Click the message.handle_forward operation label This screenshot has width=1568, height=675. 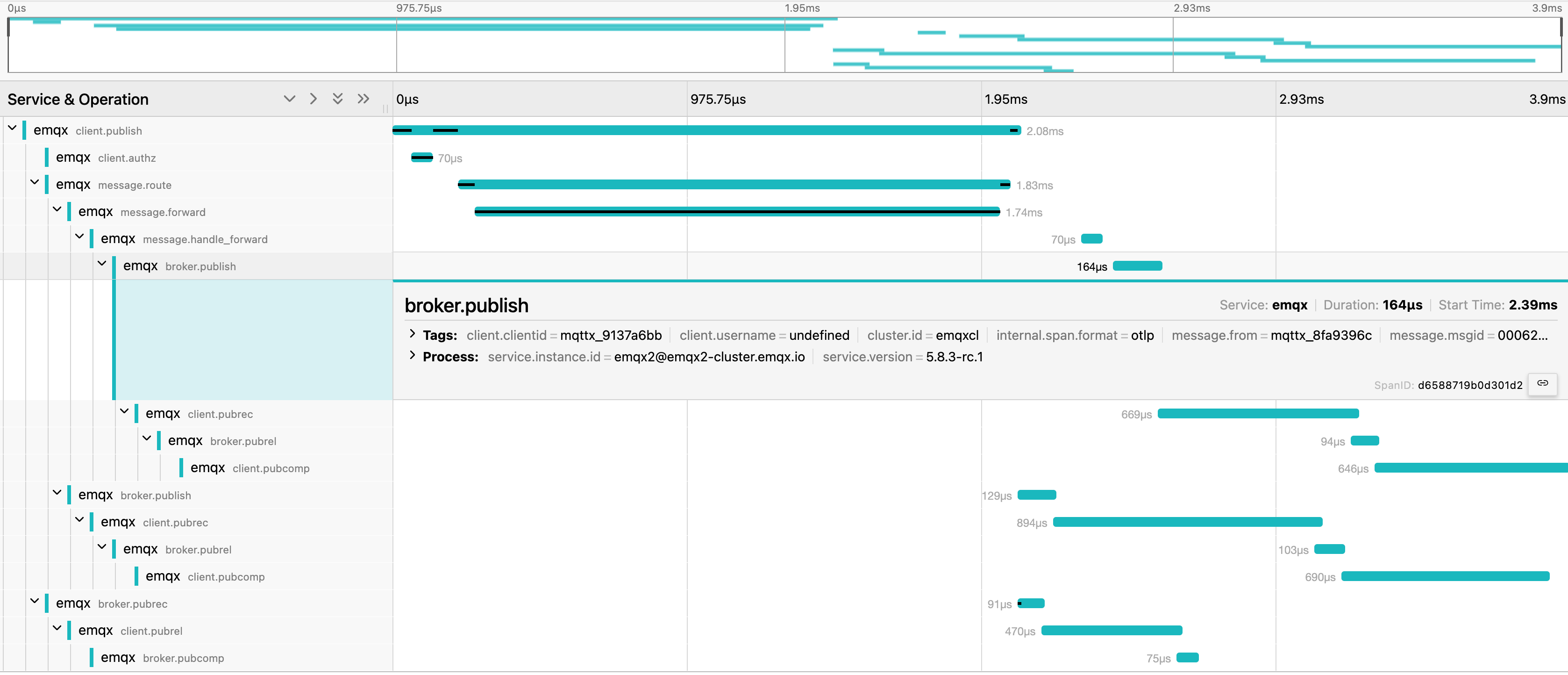tap(205, 239)
